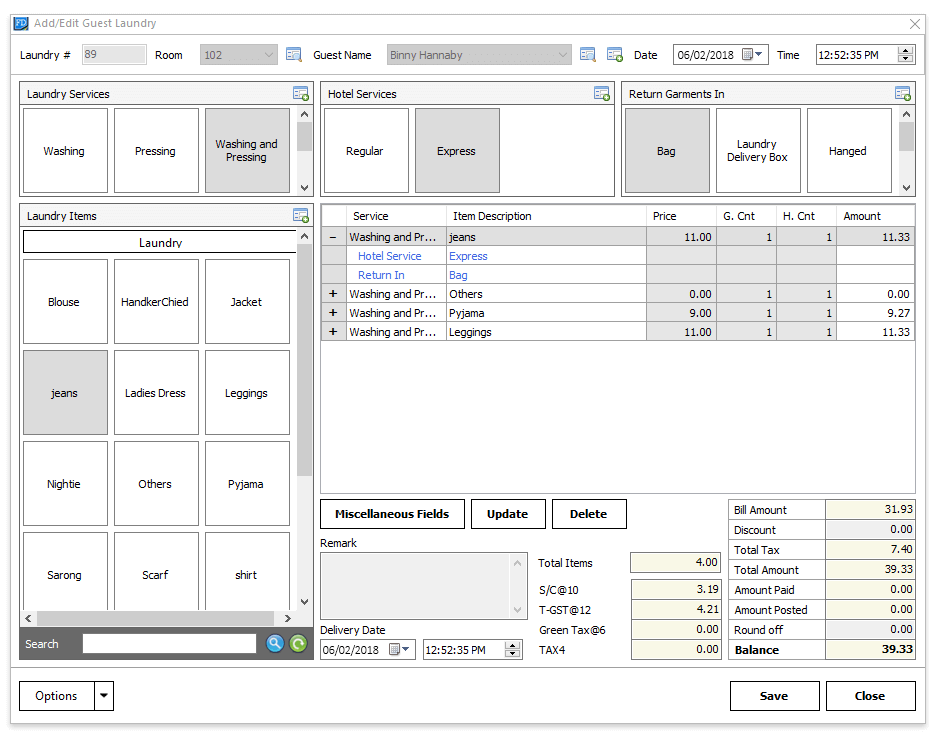The image size is (936, 739).
Task: Click the Laundry Services vertical scrollbar
Action: tap(304, 150)
